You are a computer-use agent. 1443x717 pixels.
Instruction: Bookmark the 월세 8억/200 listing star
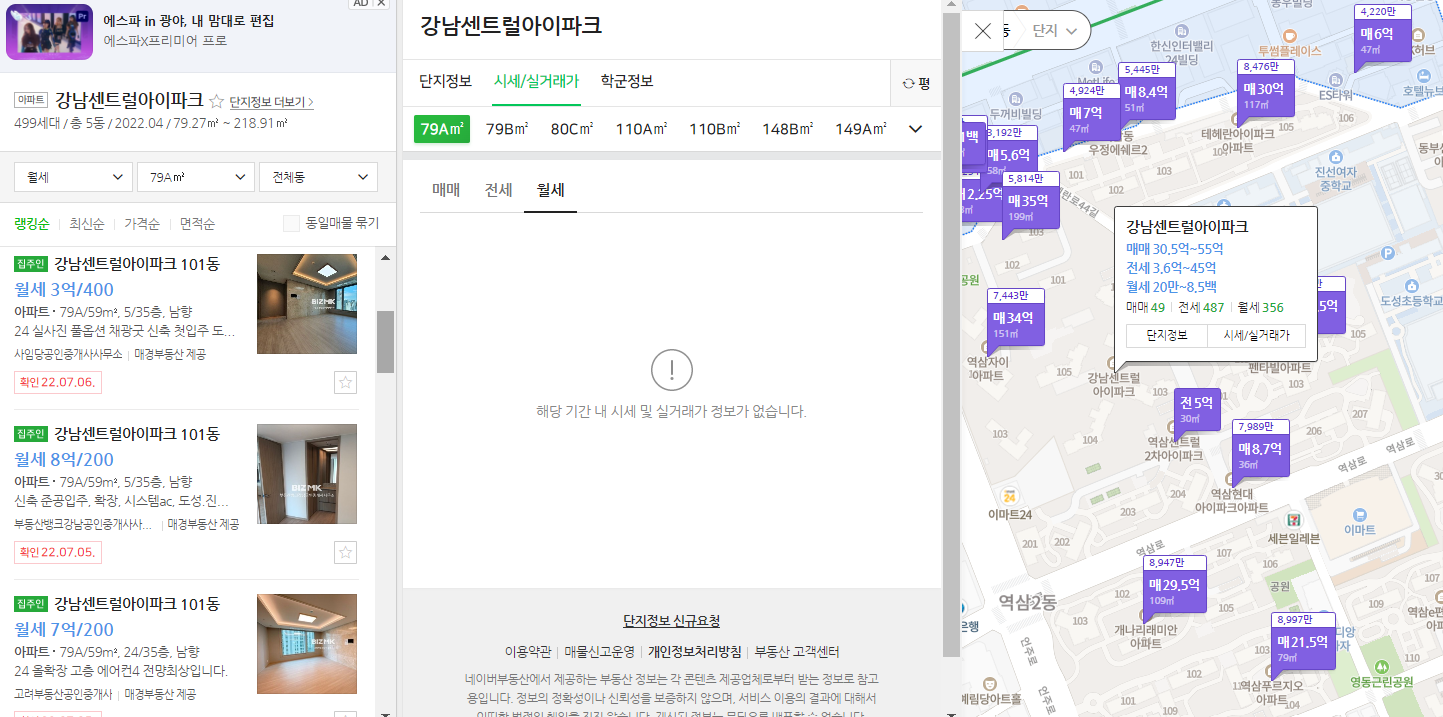(345, 552)
